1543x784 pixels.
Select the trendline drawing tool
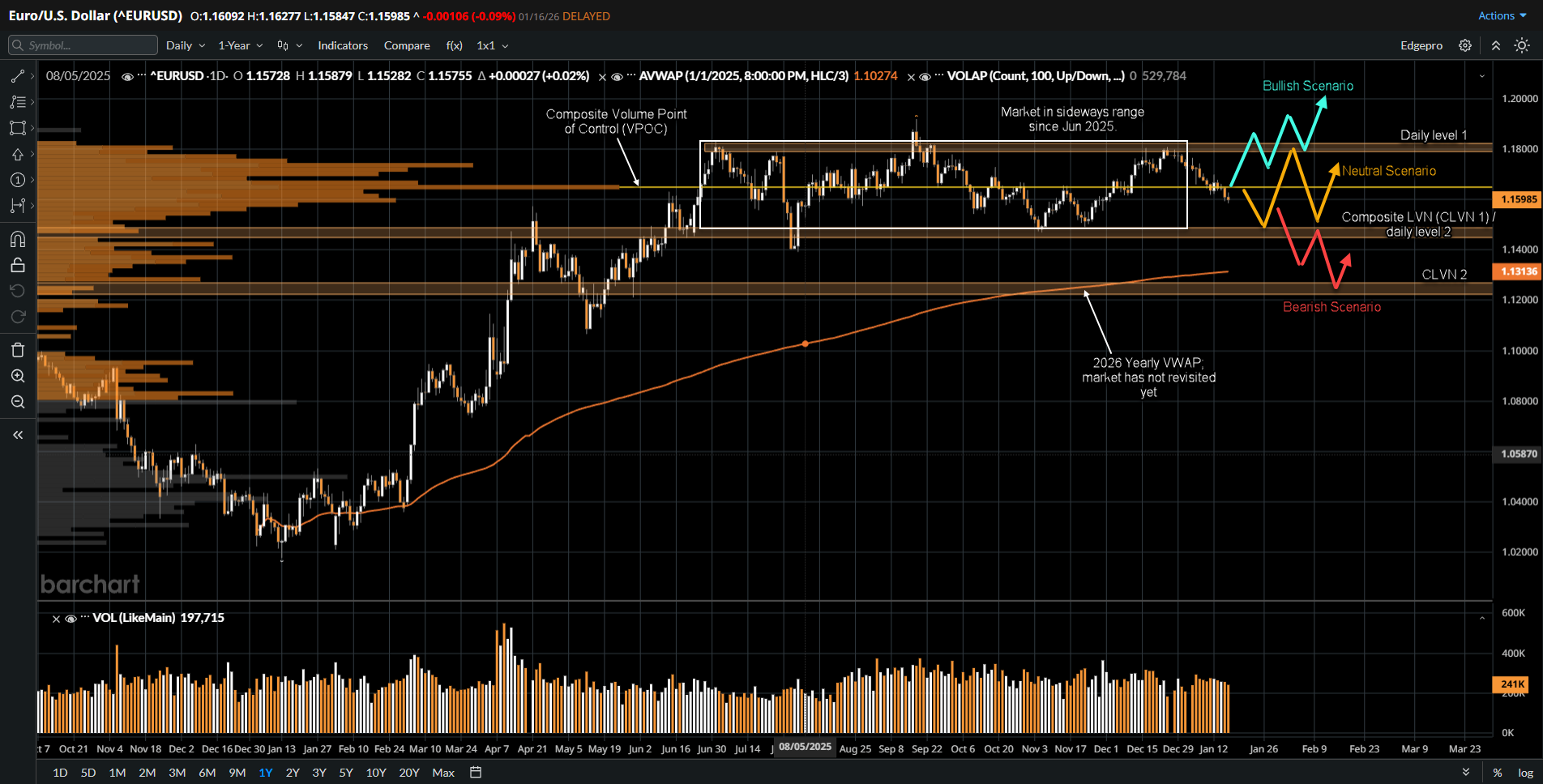(x=18, y=75)
